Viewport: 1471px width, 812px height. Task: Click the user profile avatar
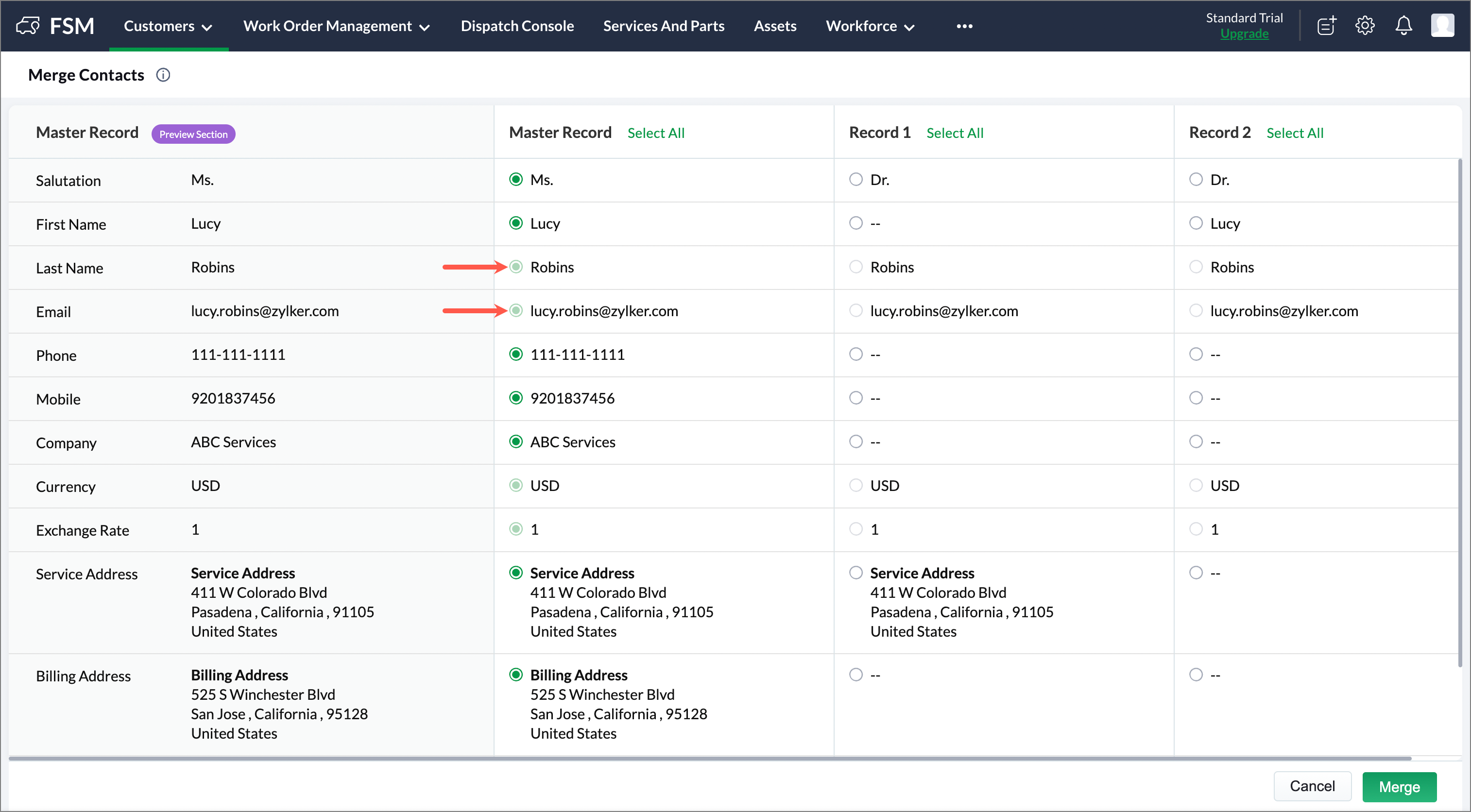[x=1442, y=26]
